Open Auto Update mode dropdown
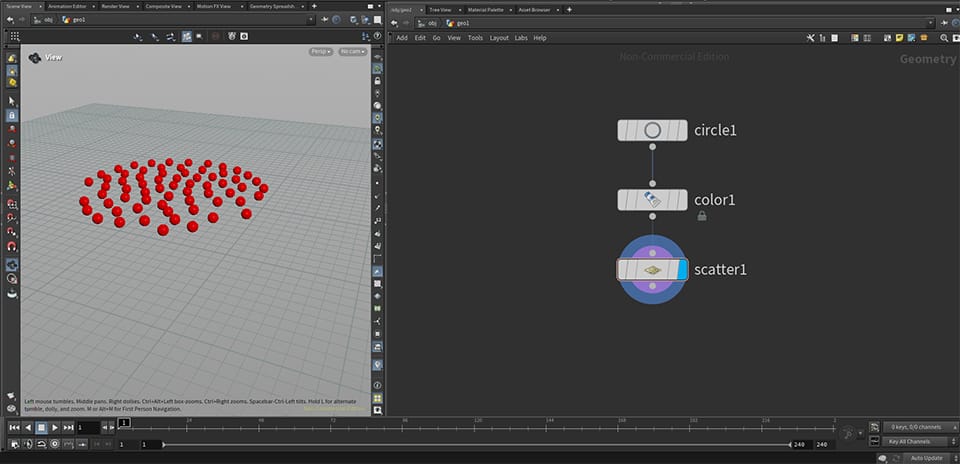 point(930,458)
